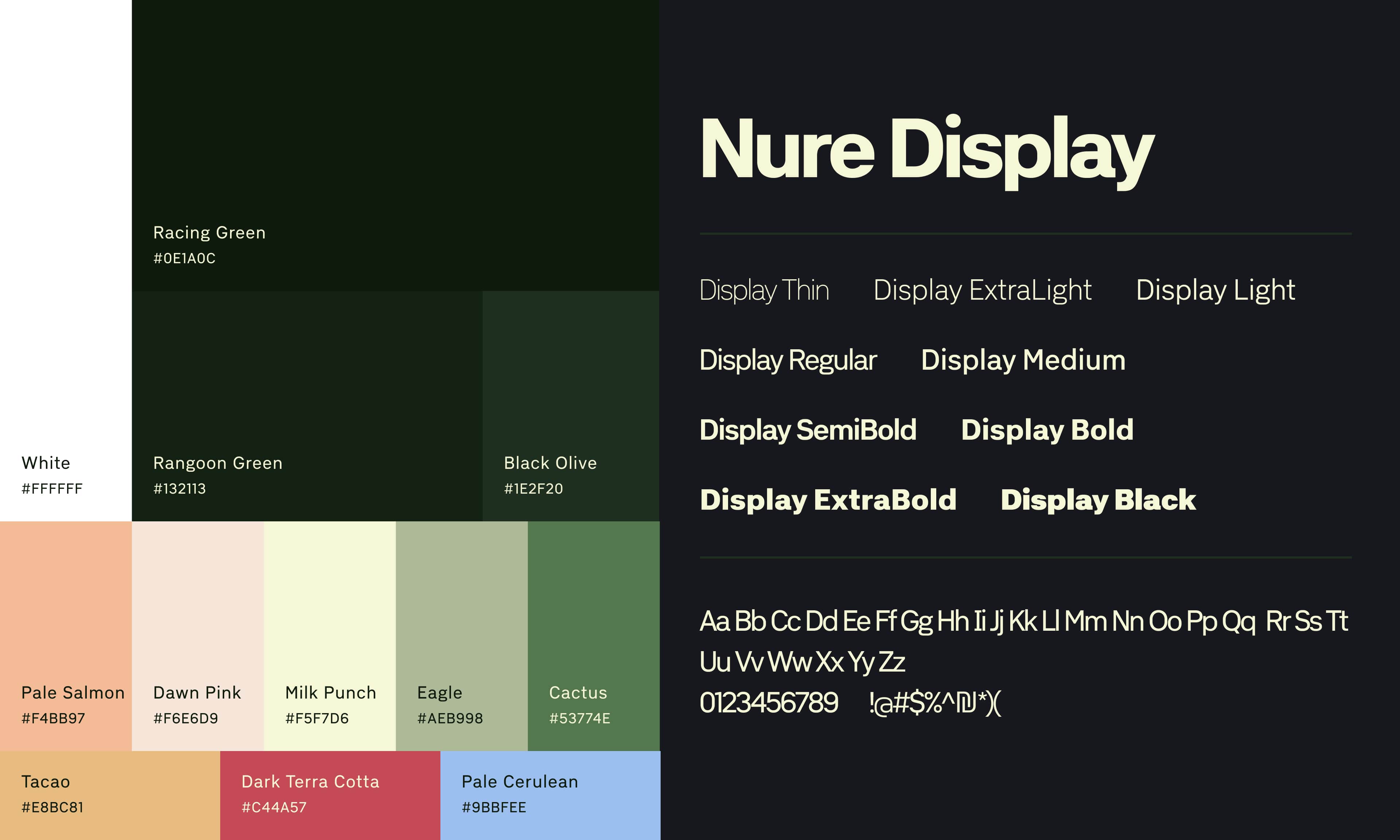
Task: Pick the Pale Salmon swatch
Action: [x=66, y=636]
